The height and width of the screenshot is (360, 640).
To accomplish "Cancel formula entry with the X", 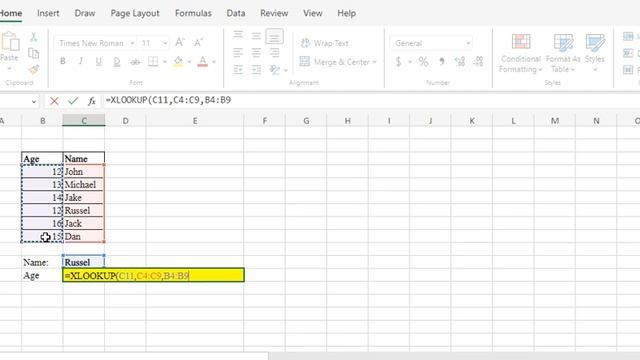I will pyautogui.click(x=54, y=101).
